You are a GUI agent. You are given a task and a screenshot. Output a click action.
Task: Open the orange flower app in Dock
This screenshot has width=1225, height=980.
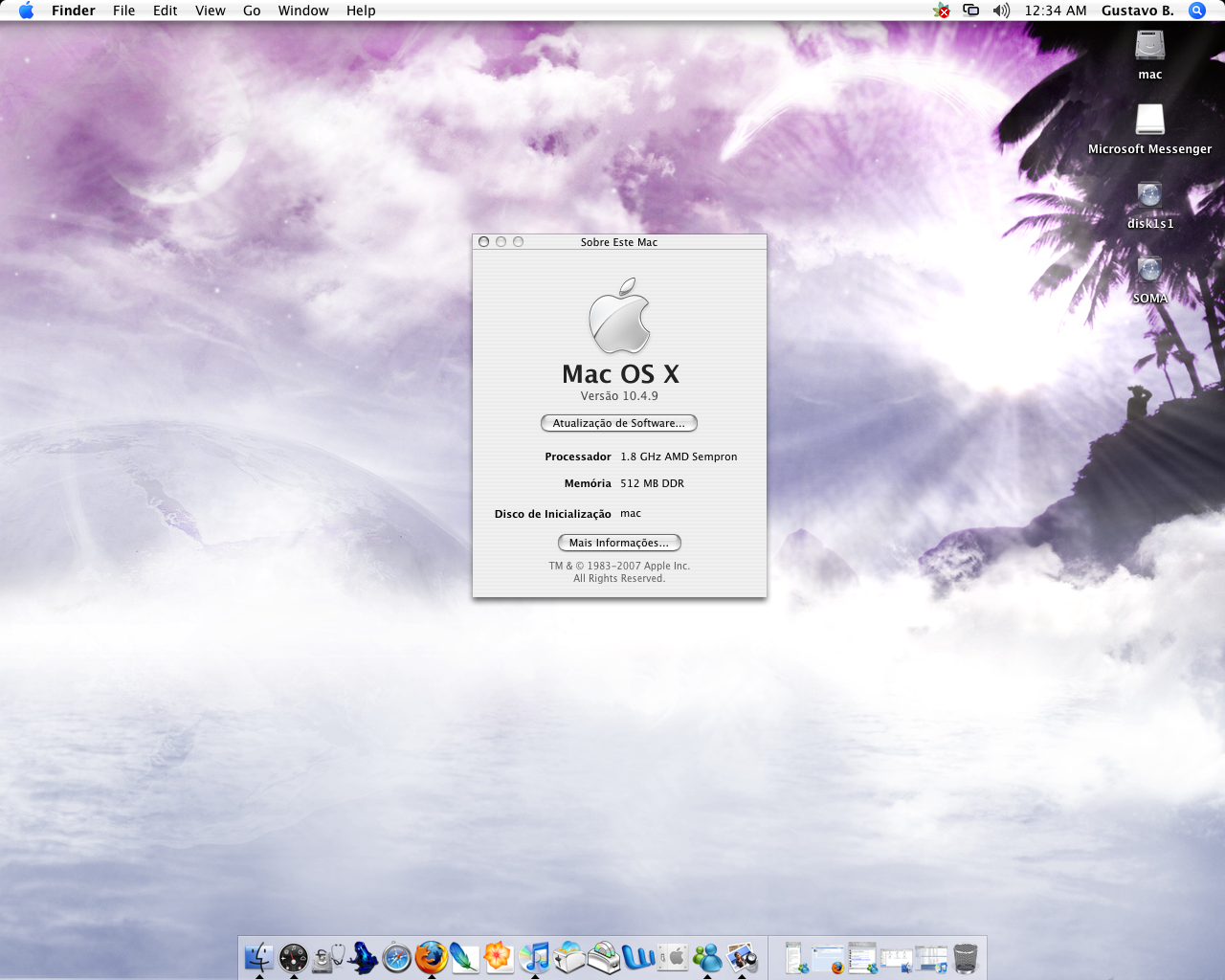click(500, 957)
